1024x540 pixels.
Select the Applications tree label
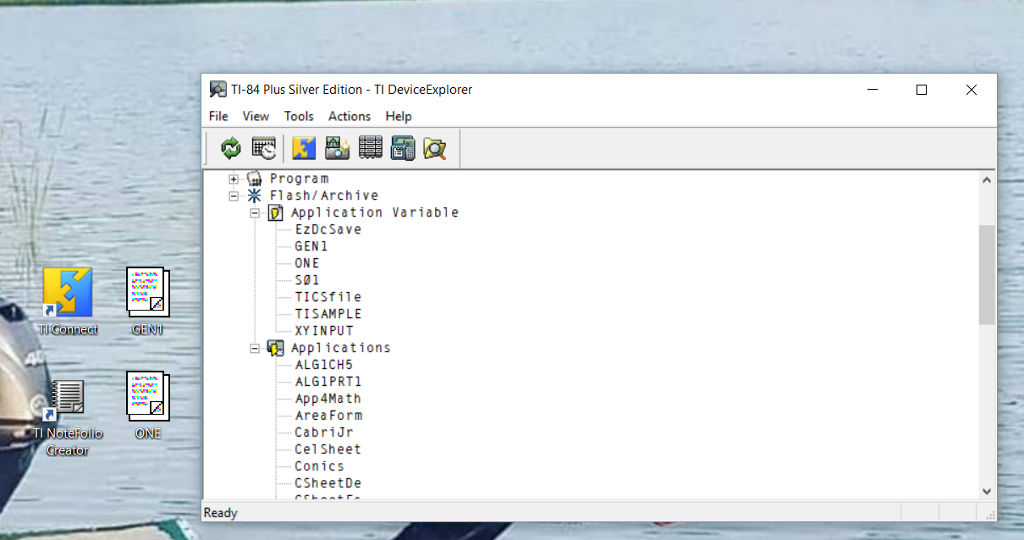(x=341, y=348)
